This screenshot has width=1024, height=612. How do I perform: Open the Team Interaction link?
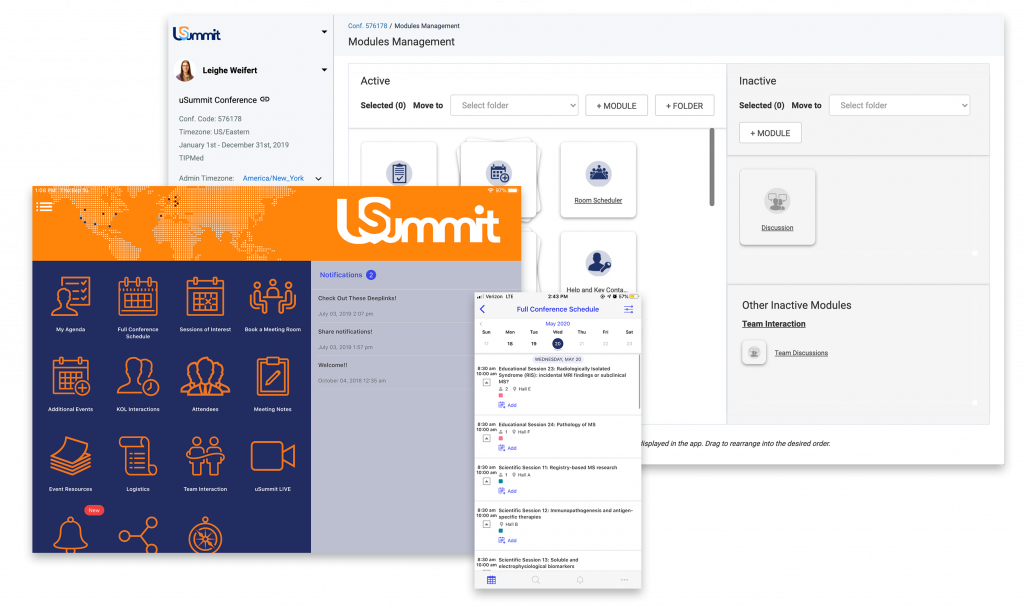pyautogui.click(x=773, y=324)
